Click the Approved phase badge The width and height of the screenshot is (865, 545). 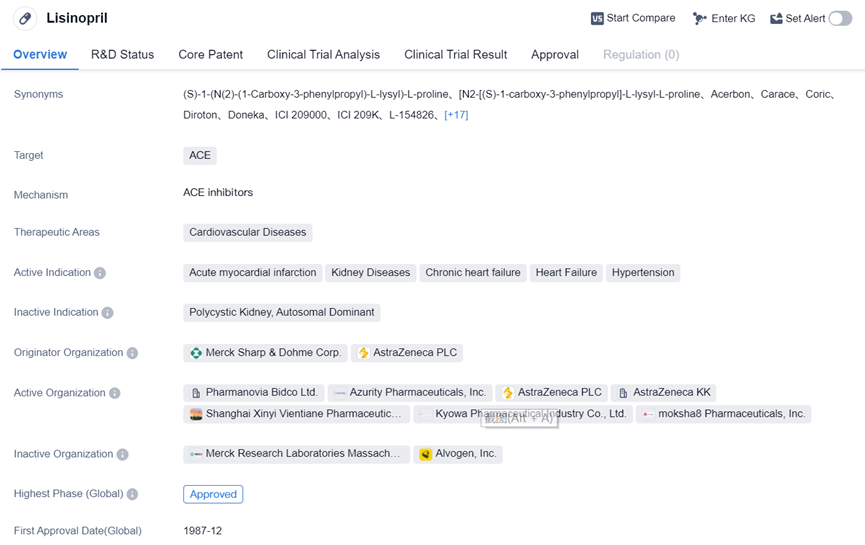(213, 494)
